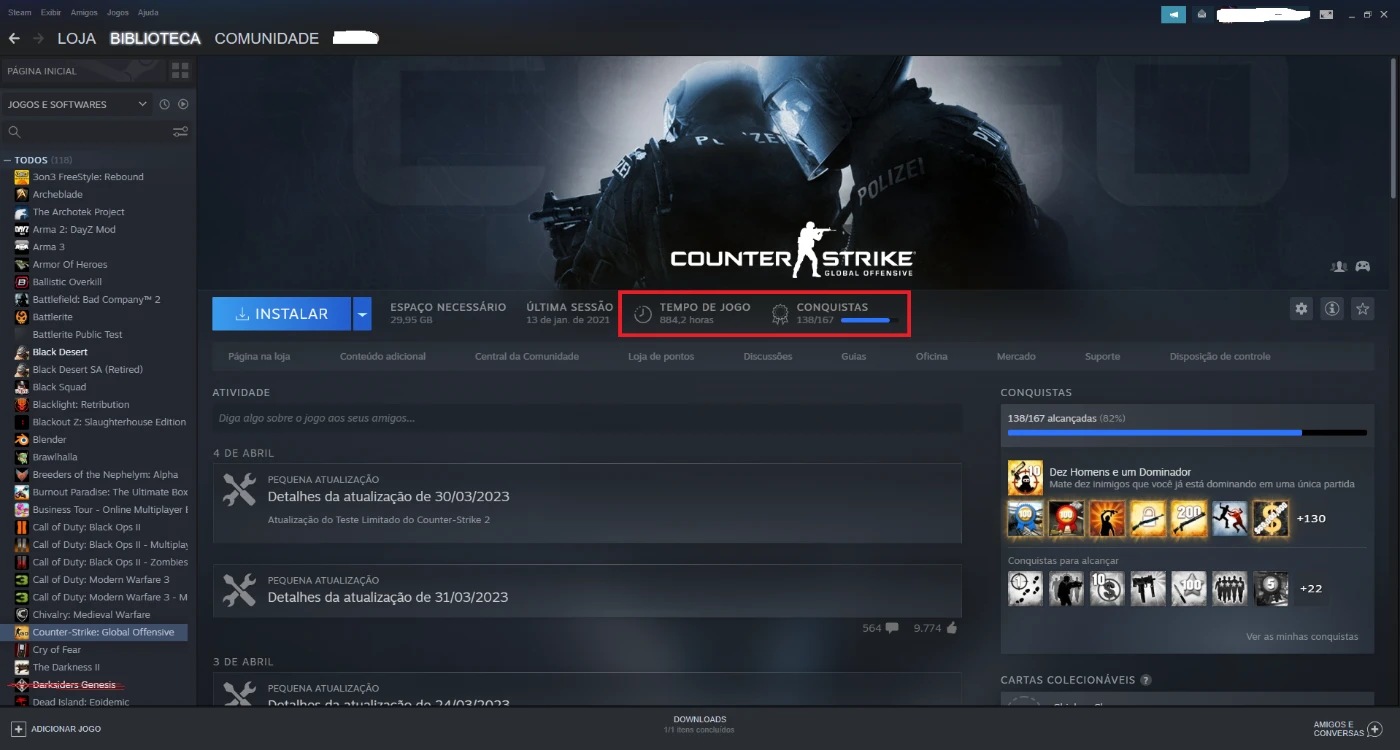Open the Amigos menu

point(84,13)
